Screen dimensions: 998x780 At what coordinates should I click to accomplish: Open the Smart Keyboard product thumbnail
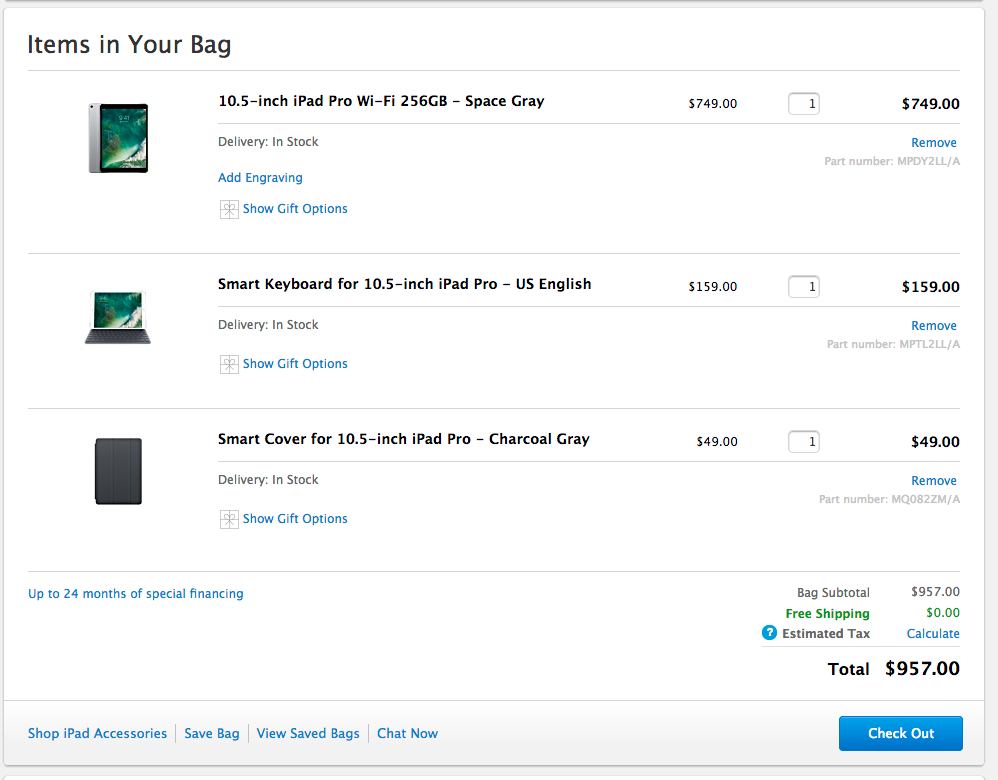click(x=118, y=317)
